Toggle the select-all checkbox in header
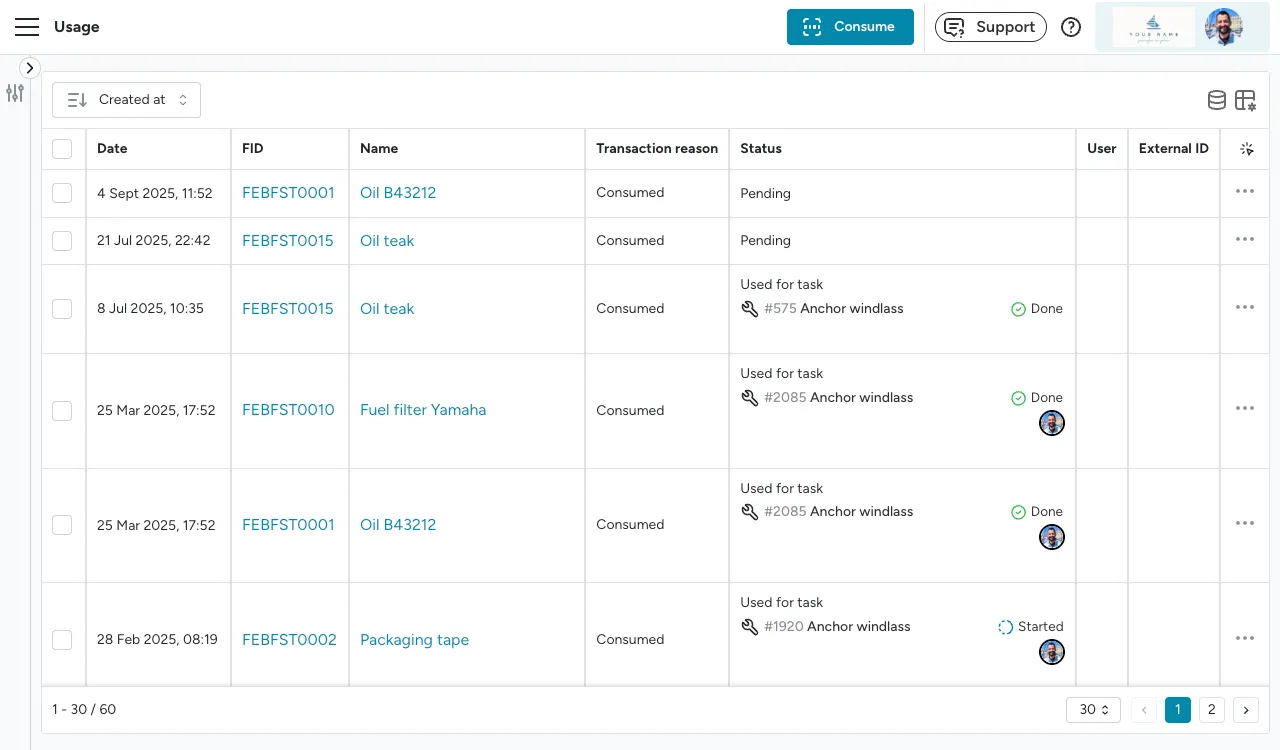 [62, 149]
